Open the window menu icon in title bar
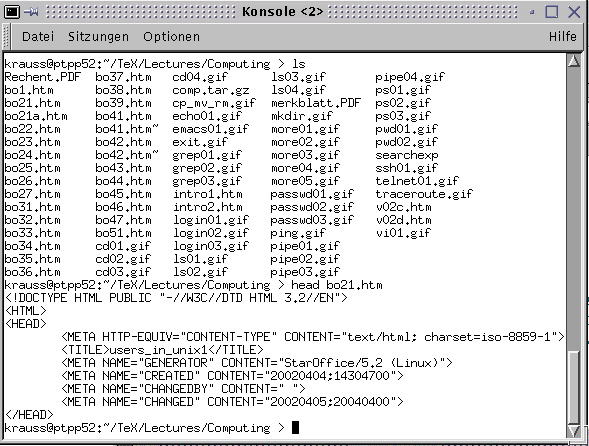The height and width of the screenshot is (446, 589). coord(12,12)
